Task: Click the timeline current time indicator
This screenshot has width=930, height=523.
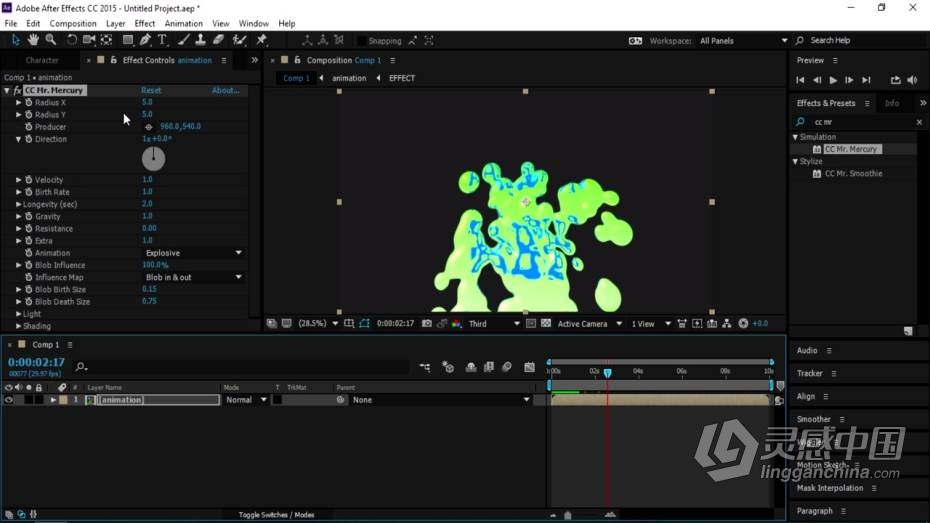Action: click(607, 372)
